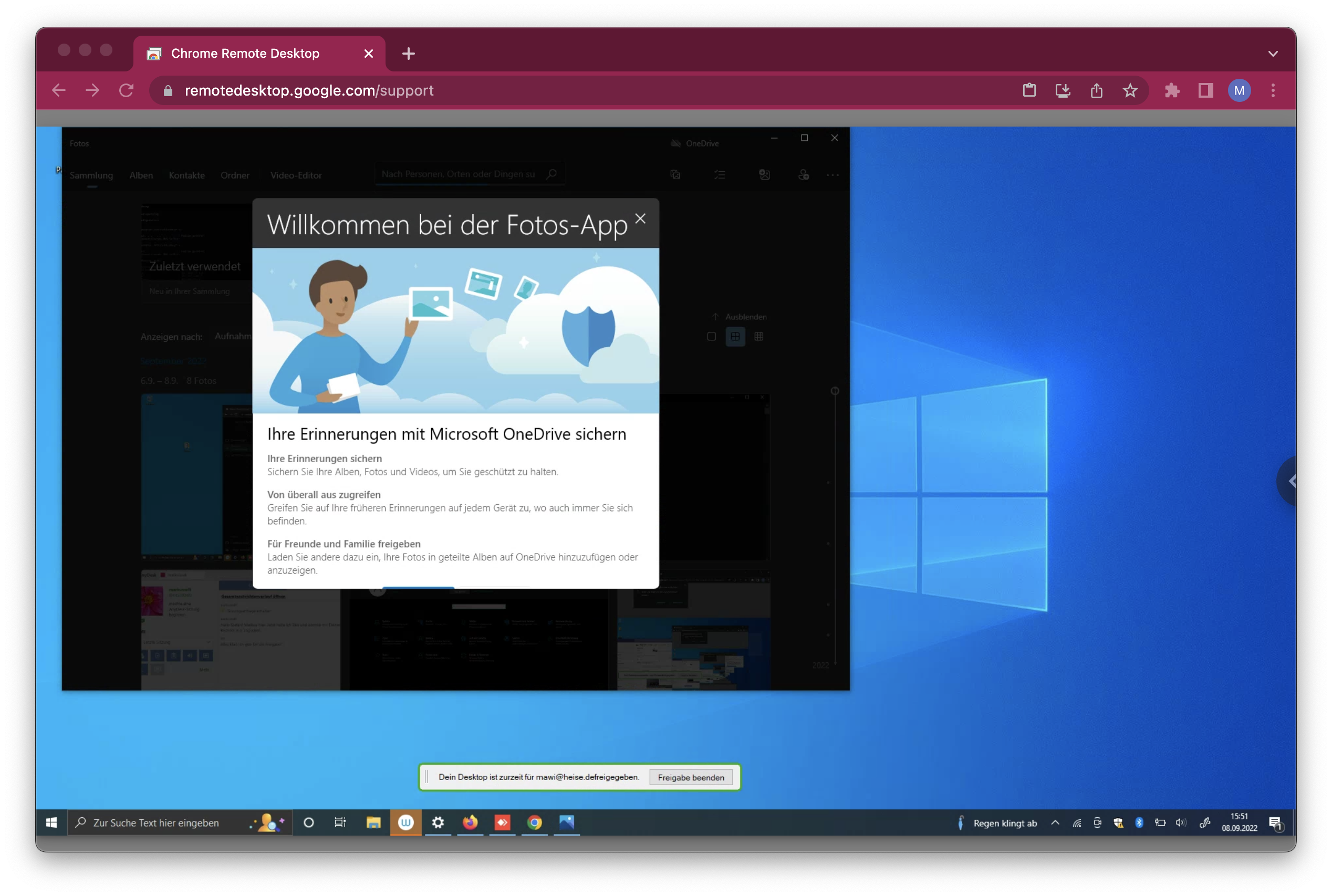The width and height of the screenshot is (1332, 896).
Task: Open the Video-Editor tab
Action: tap(296, 175)
